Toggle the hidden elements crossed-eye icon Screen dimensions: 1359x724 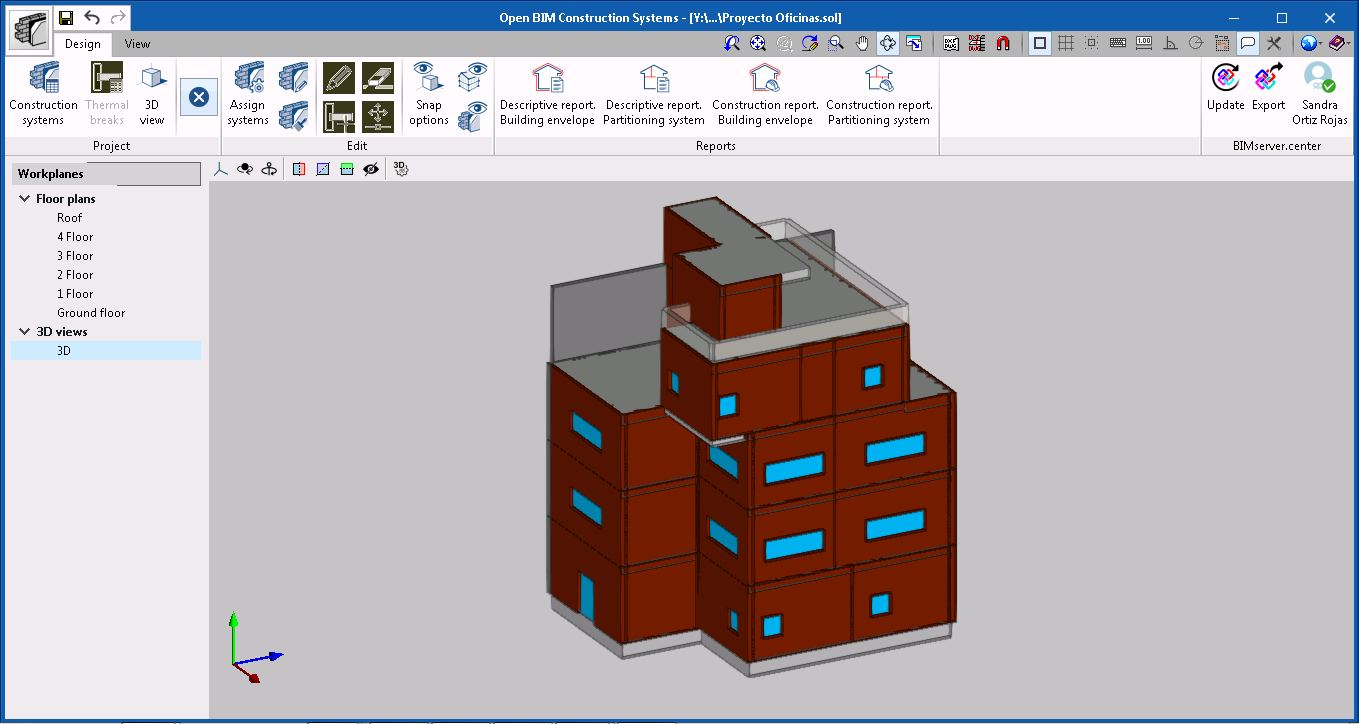[371, 168]
